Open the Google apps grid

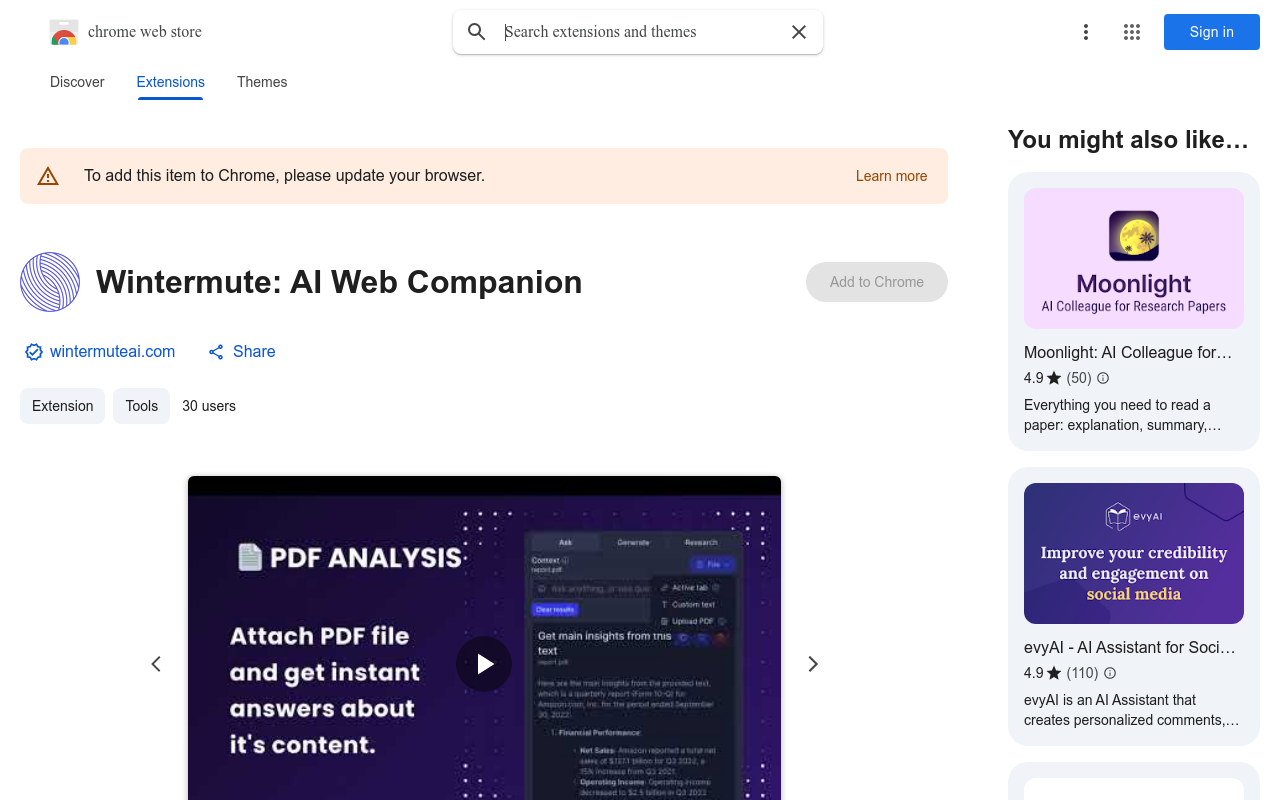1132,32
